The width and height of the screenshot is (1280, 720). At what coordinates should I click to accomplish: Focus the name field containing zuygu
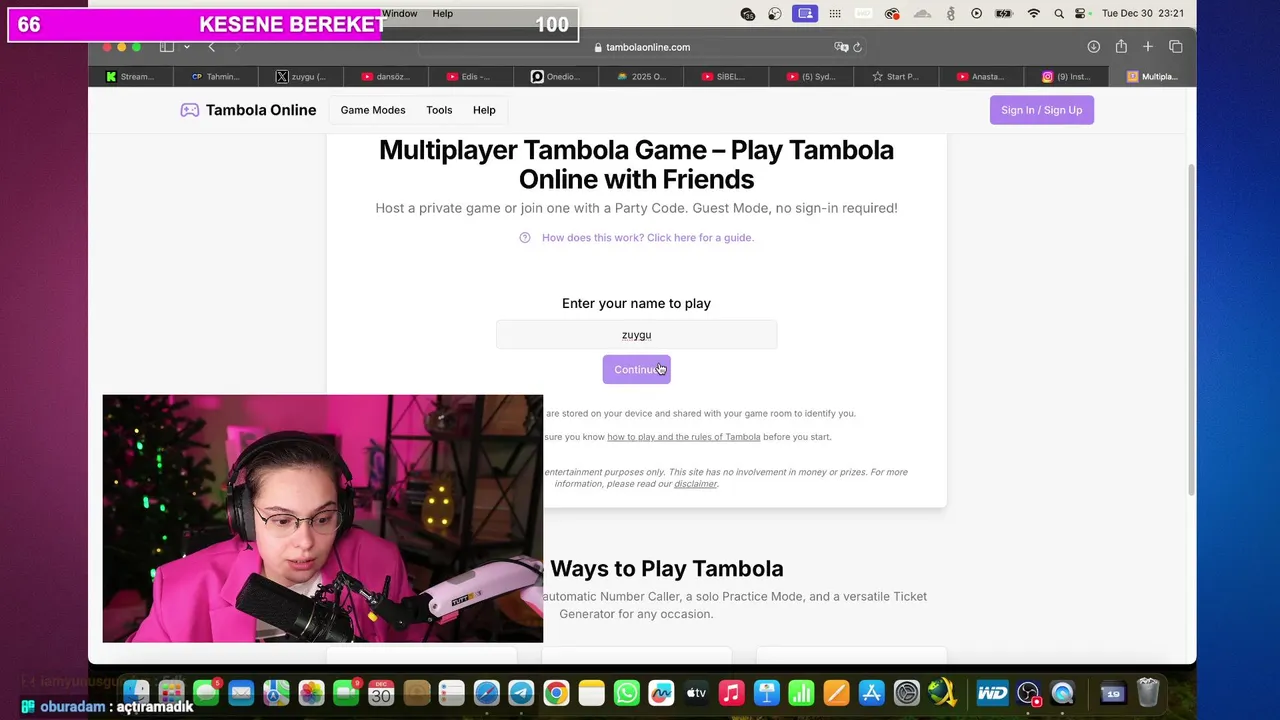point(636,335)
